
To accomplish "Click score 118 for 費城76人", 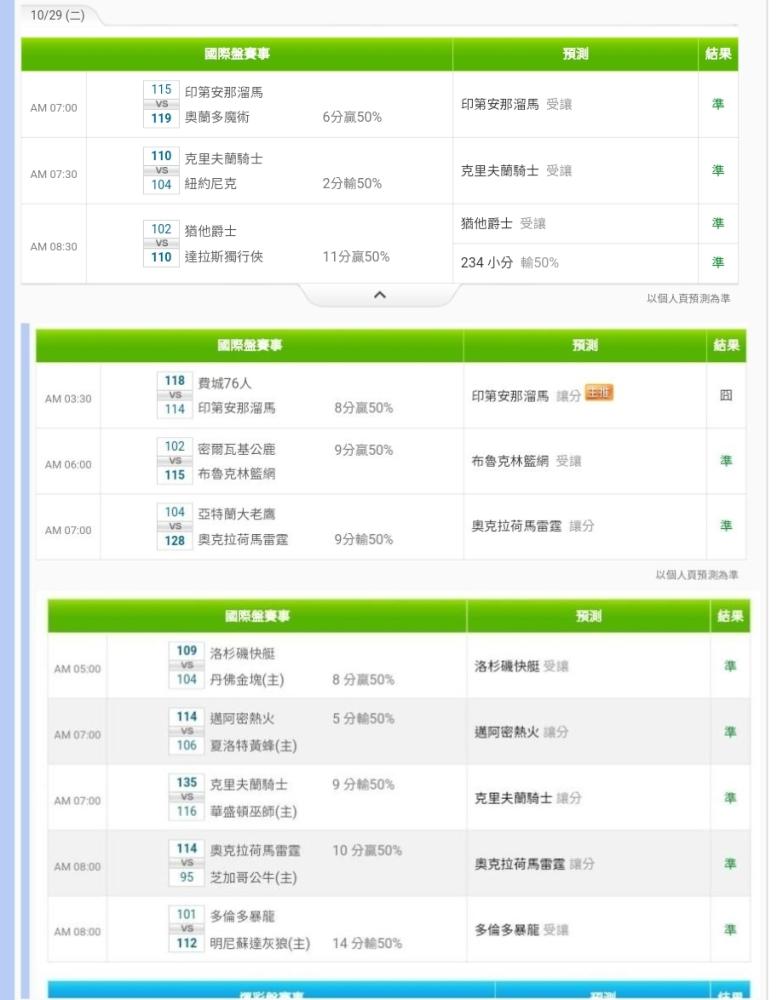I will [x=175, y=381].
